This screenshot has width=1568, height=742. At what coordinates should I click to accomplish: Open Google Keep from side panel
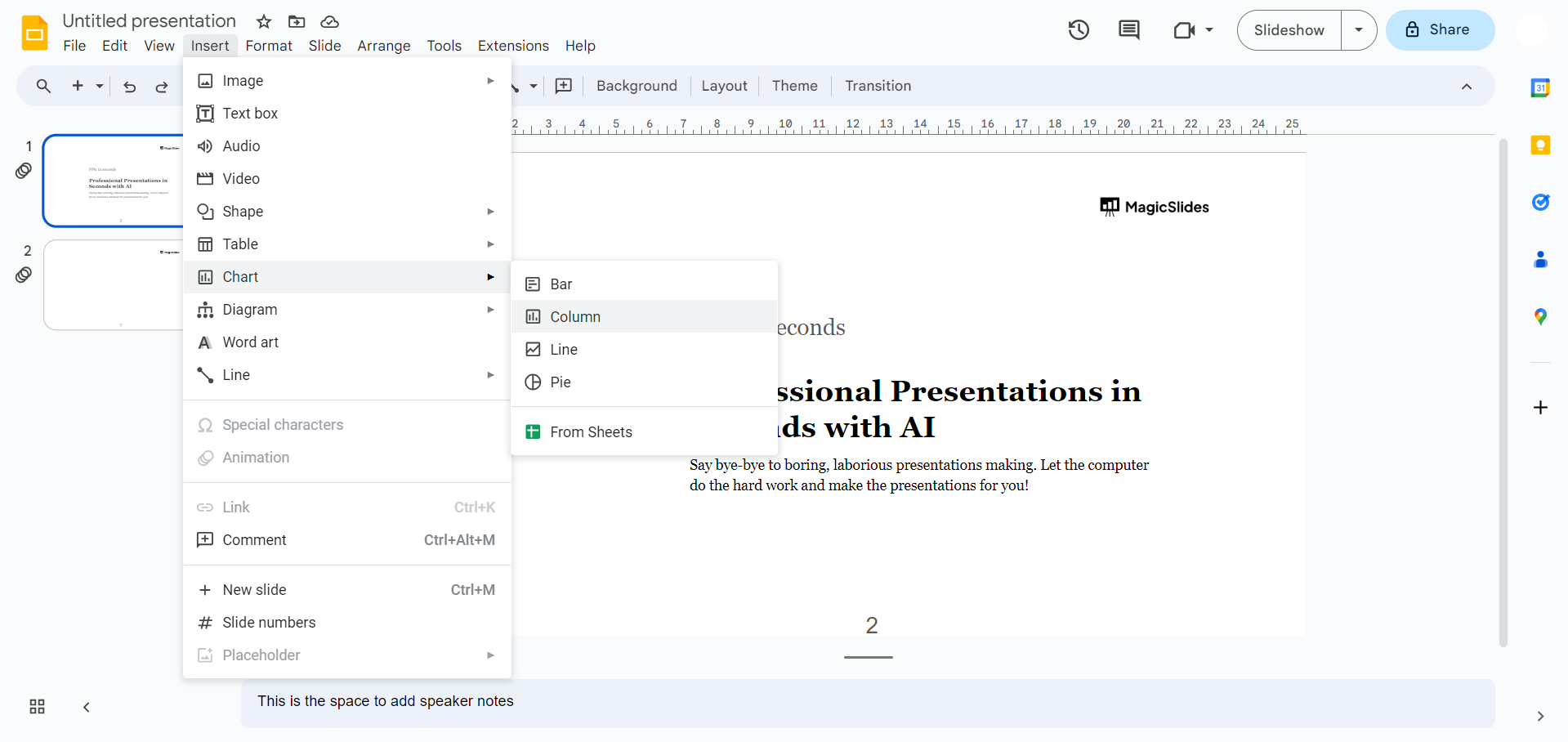coord(1540,145)
